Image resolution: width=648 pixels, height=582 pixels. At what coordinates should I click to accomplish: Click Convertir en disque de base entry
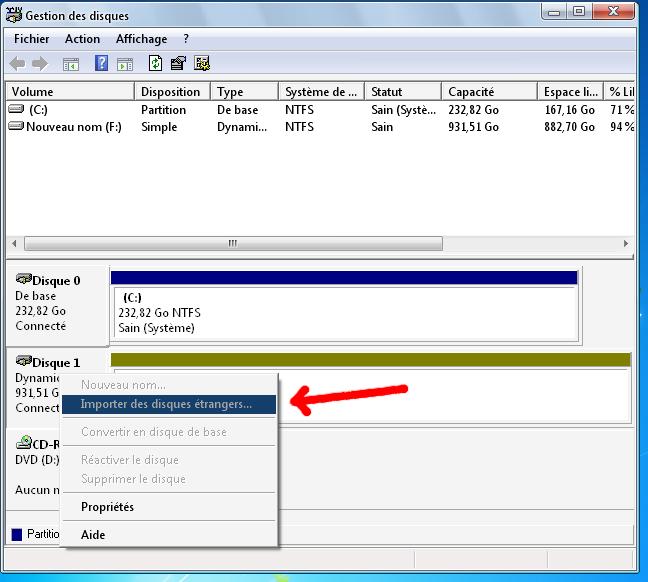click(x=169, y=432)
